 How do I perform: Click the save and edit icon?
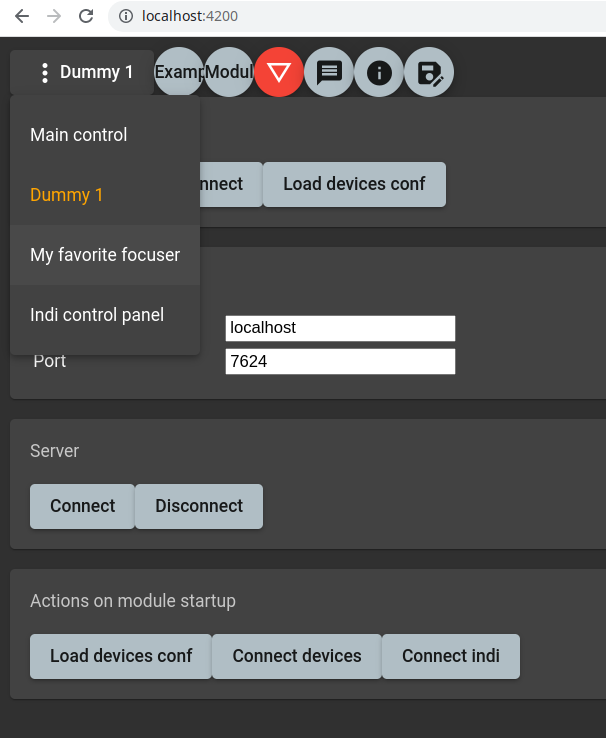(x=429, y=72)
